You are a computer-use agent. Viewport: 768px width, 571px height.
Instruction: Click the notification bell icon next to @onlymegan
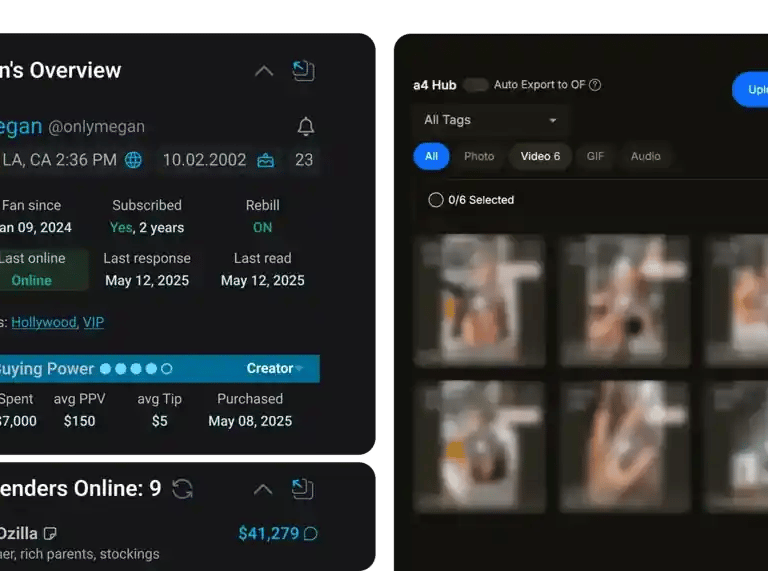306,126
